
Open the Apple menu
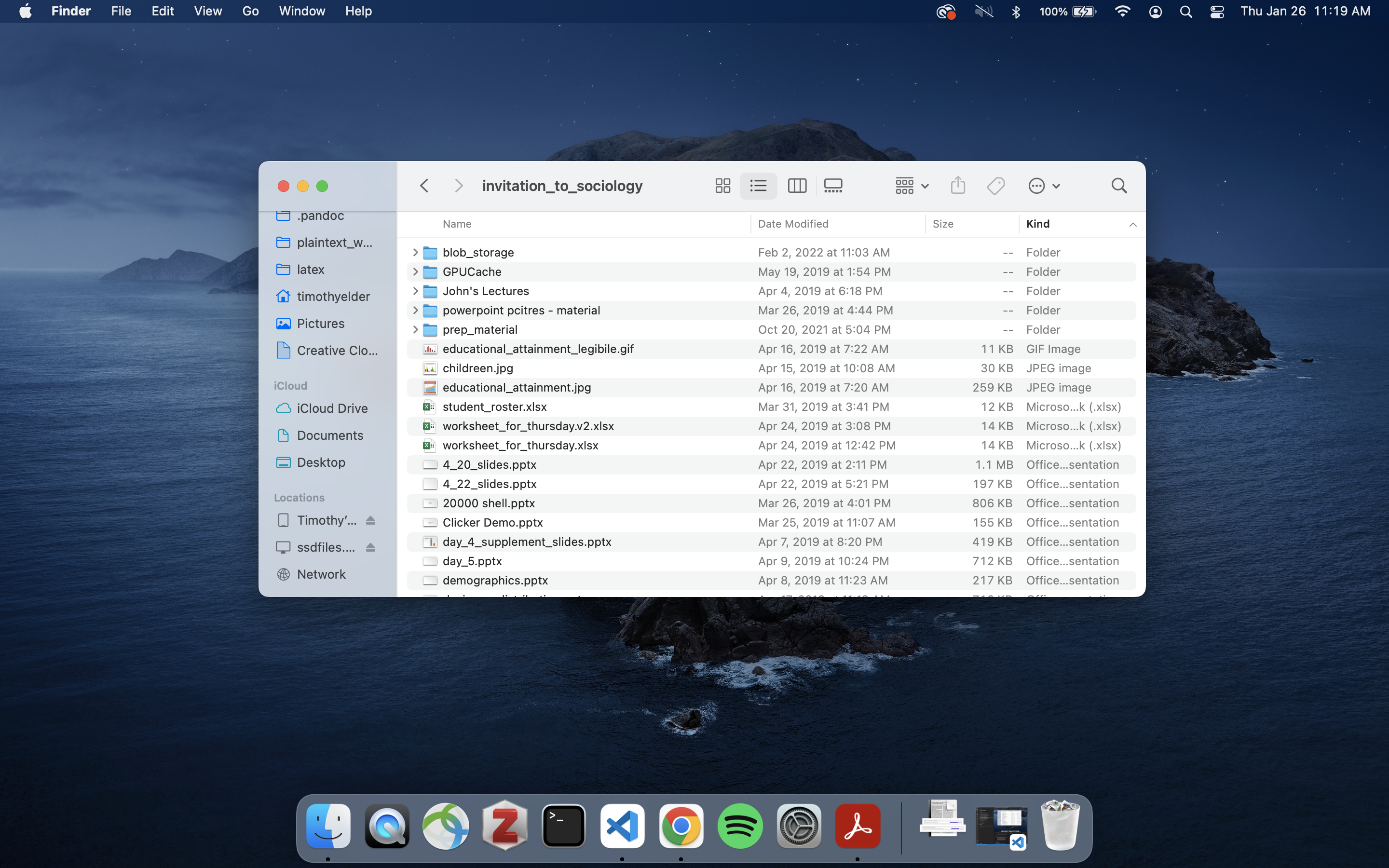click(x=25, y=11)
